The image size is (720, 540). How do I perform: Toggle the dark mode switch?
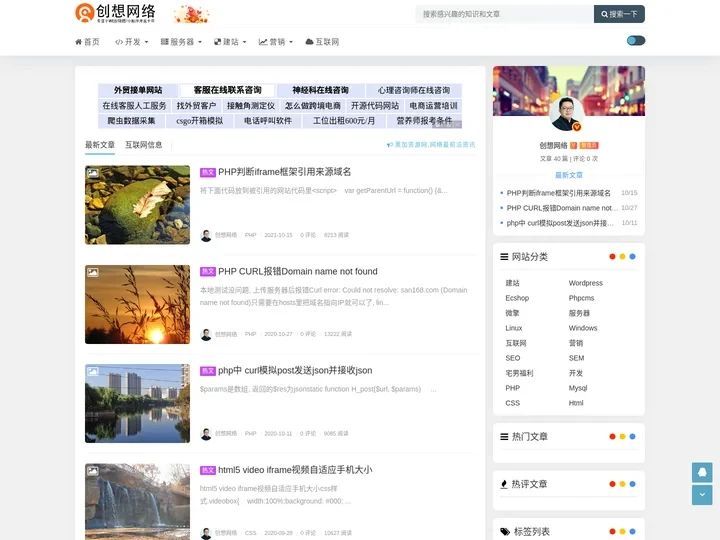point(636,41)
